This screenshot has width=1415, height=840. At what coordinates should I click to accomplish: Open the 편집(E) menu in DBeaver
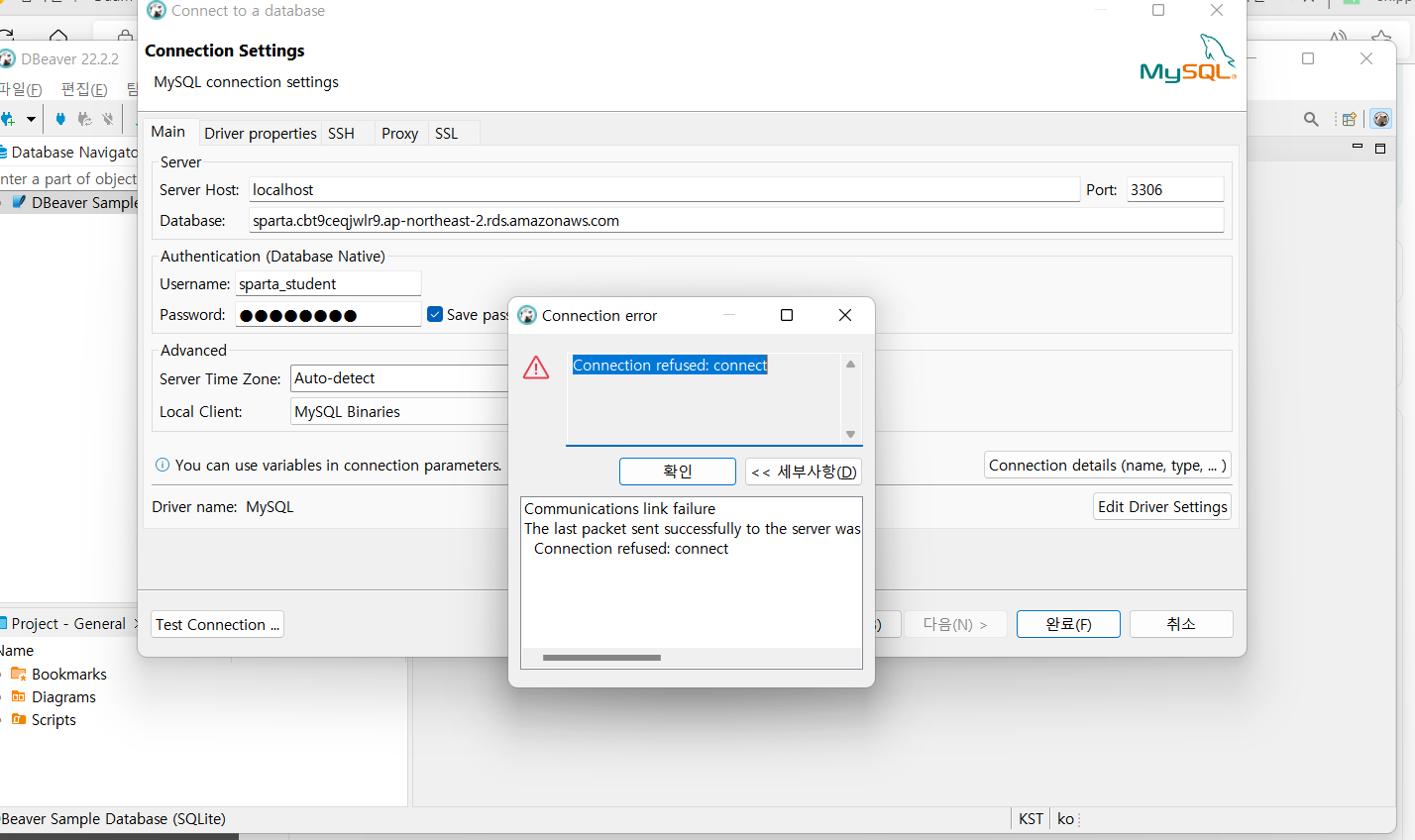pos(84,89)
